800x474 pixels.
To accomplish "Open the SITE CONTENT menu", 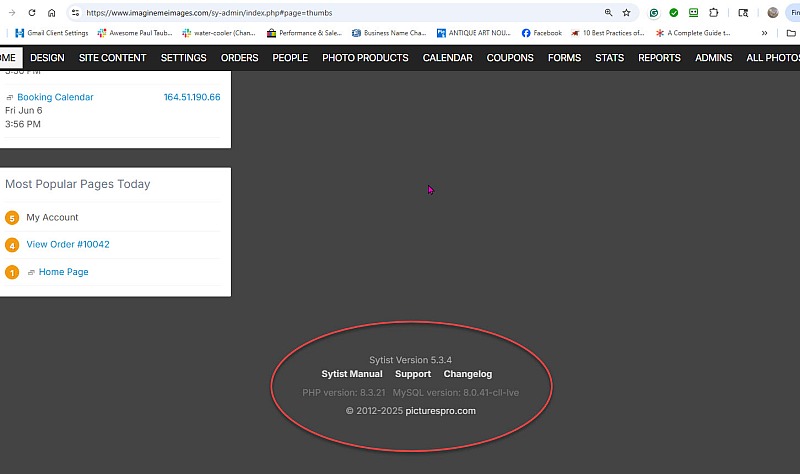I will pyautogui.click(x=112, y=58).
